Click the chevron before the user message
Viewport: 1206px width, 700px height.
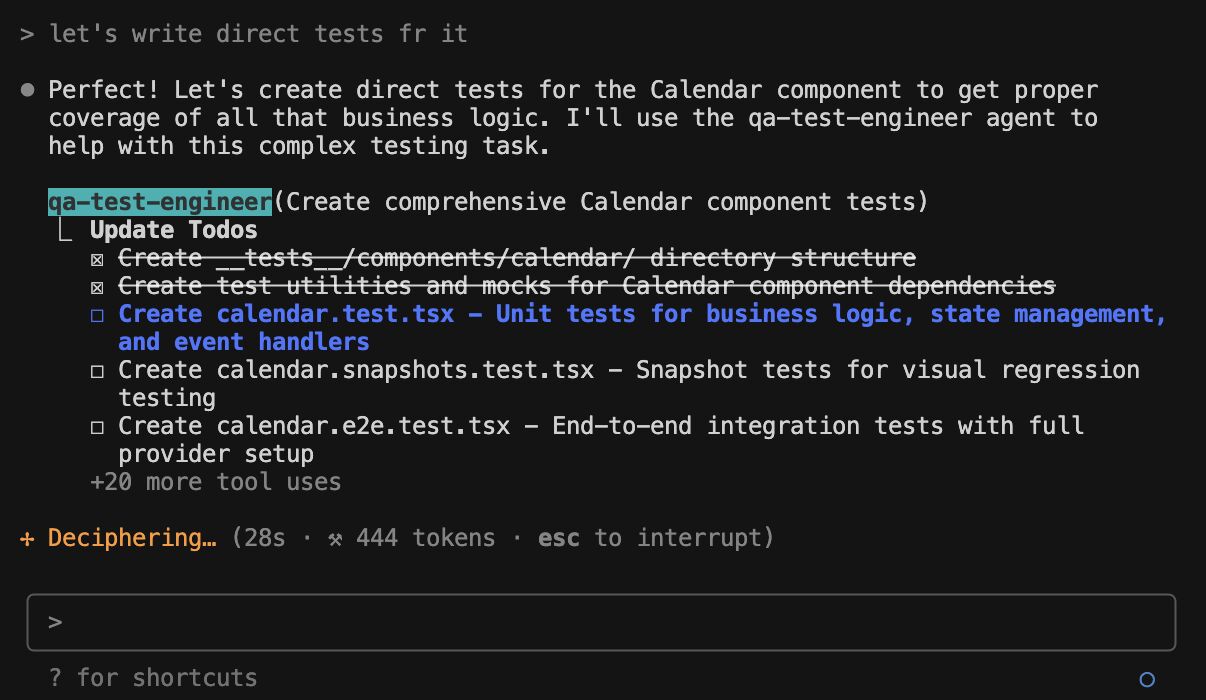(27, 34)
